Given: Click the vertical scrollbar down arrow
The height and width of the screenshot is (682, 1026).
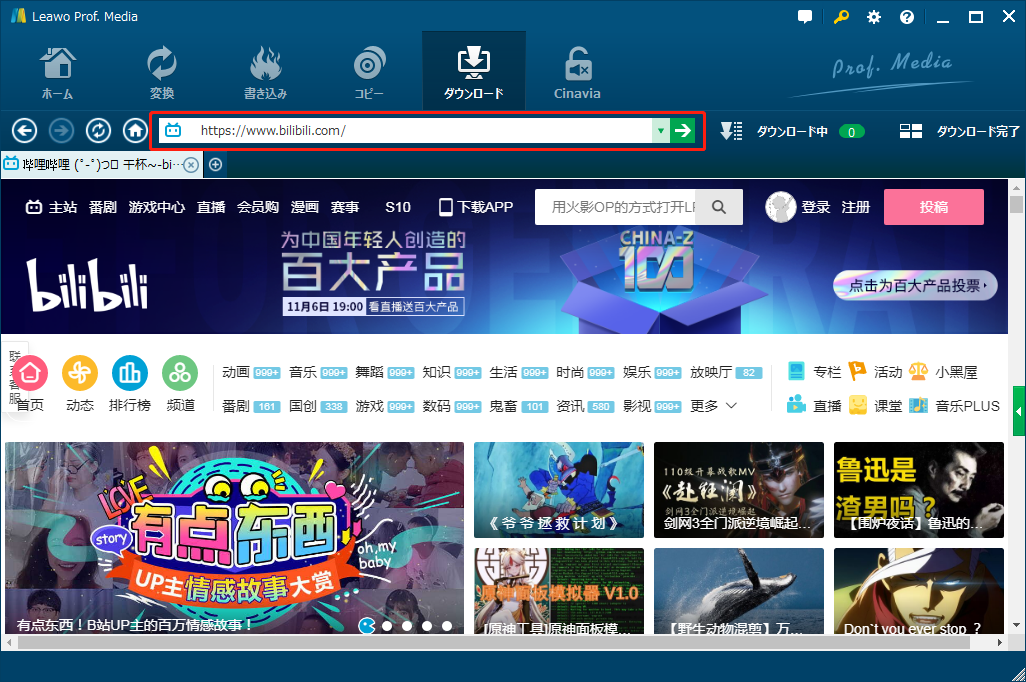Looking at the screenshot, I should [x=1016, y=626].
